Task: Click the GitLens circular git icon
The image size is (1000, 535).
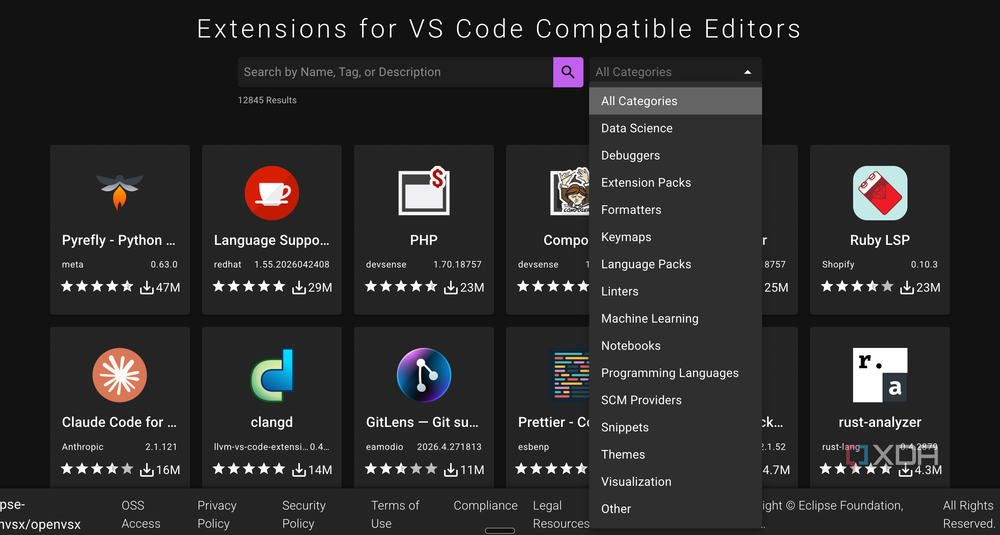Action: pos(424,375)
